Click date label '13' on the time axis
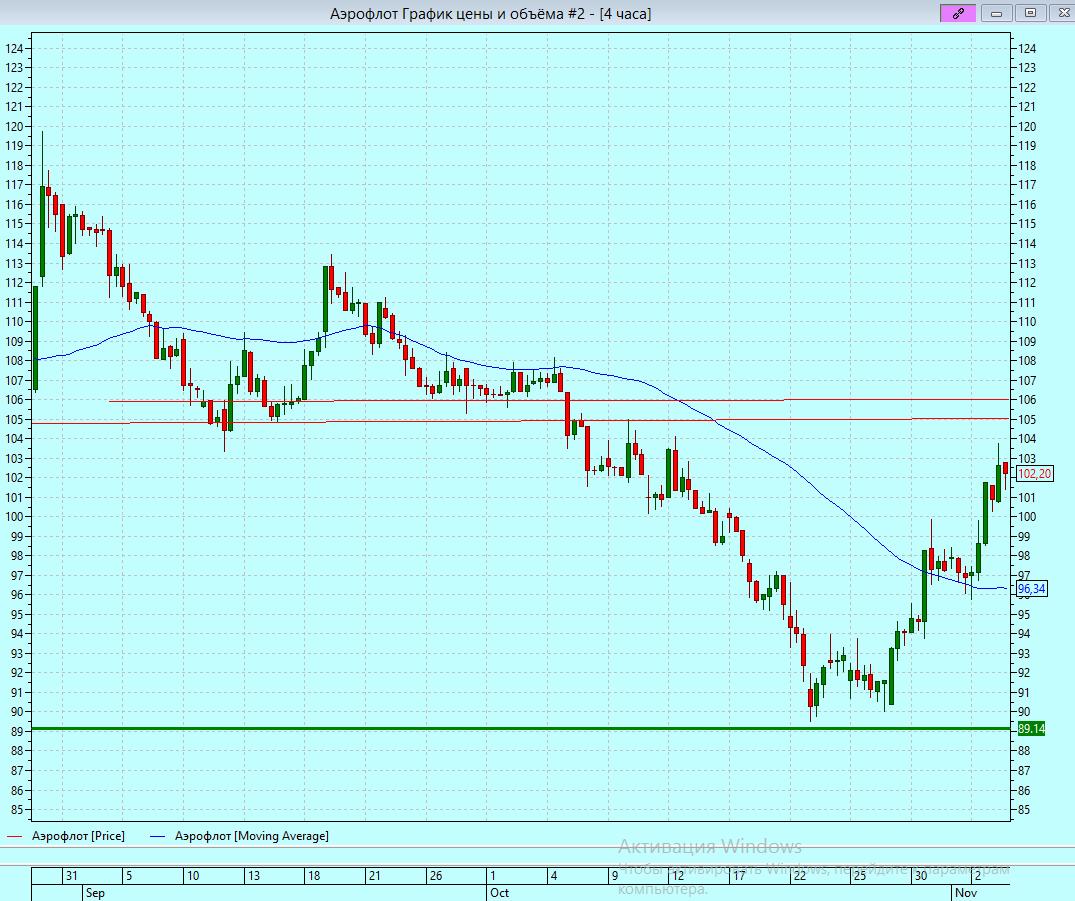The width and height of the screenshot is (1075, 901). [x=254, y=876]
